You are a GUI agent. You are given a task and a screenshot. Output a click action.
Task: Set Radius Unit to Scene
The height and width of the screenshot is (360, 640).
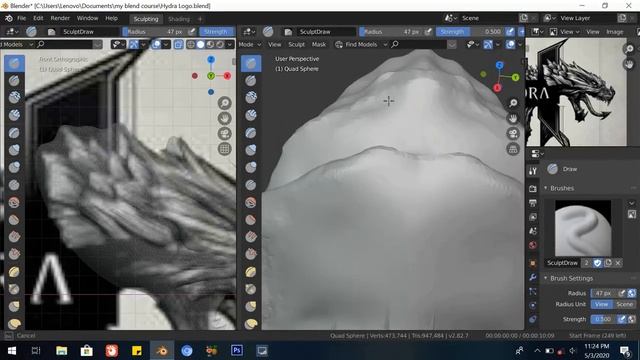click(624, 304)
